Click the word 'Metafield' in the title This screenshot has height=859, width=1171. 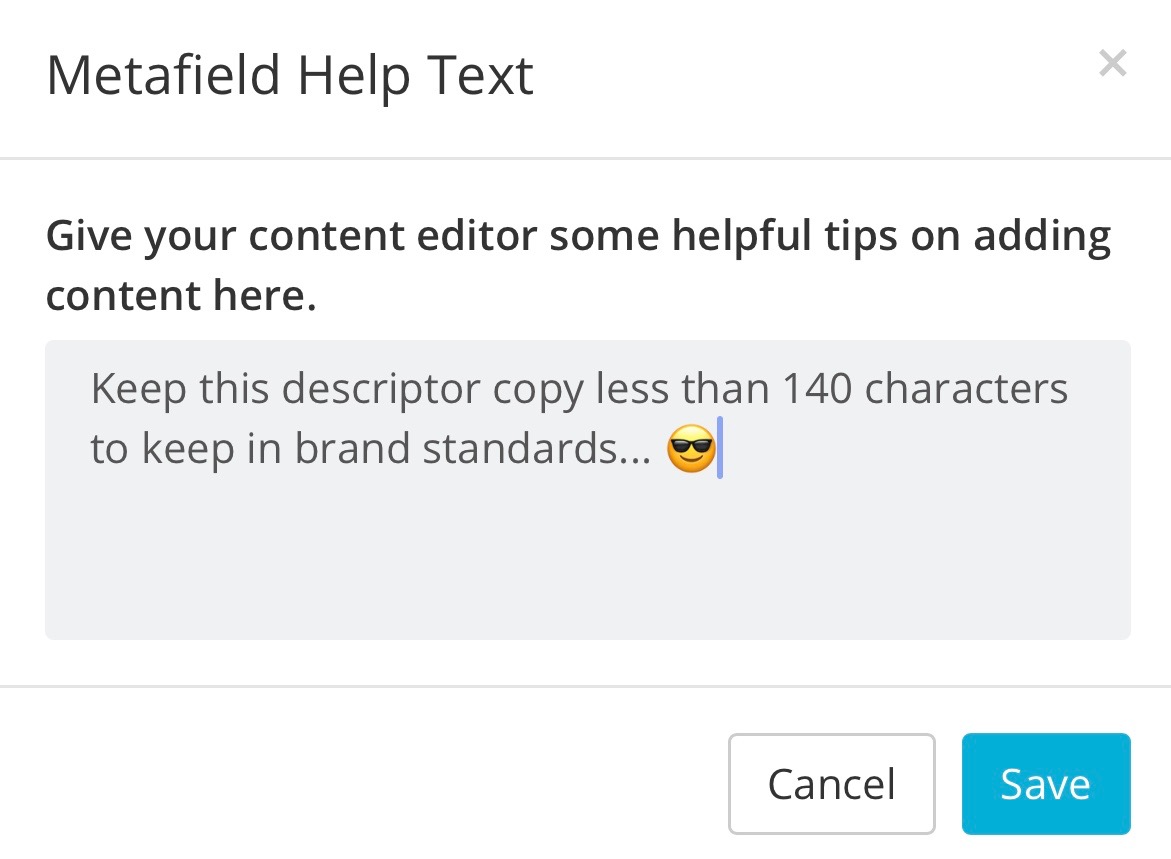pyautogui.click(x=164, y=75)
